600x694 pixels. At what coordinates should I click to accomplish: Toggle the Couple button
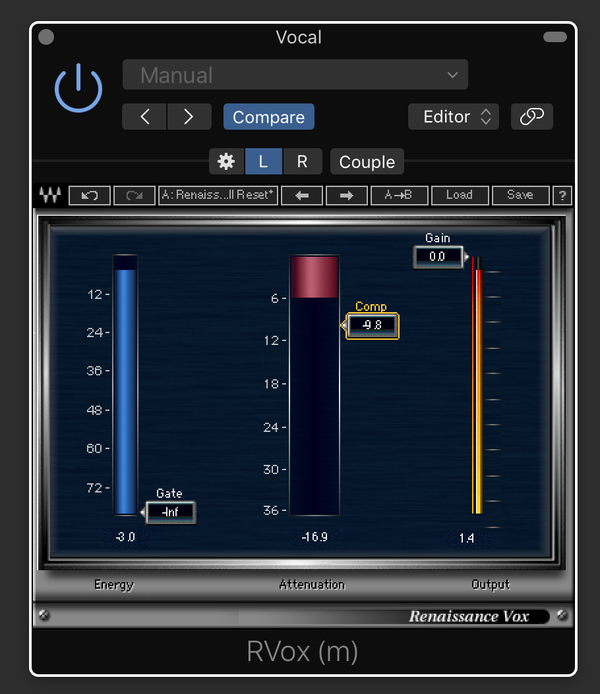point(367,162)
